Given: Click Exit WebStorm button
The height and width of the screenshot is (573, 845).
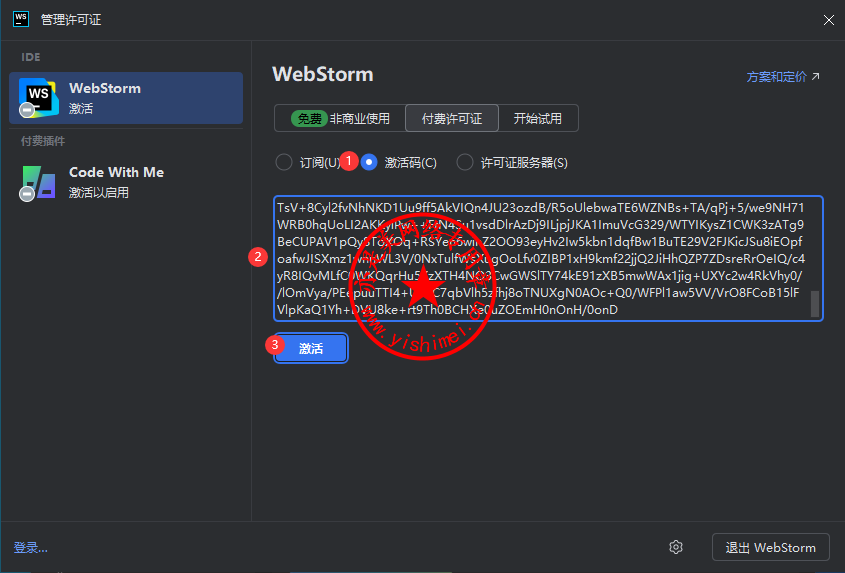Looking at the screenshot, I should [x=771, y=548].
